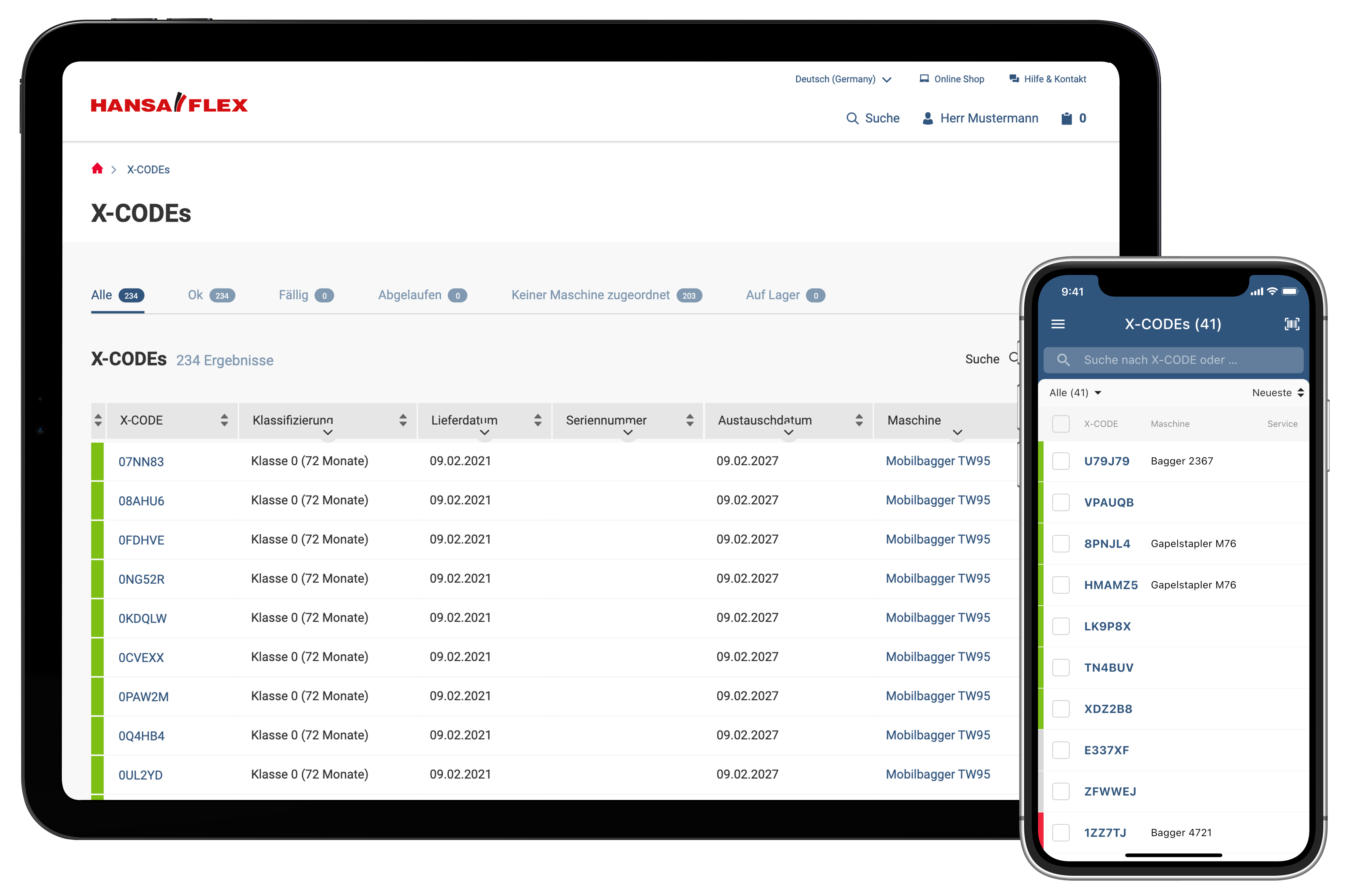This screenshot has height=896, width=1353.
Task: Click the Mobilbagger TW95 link in the first row
Action: (937, 461)
